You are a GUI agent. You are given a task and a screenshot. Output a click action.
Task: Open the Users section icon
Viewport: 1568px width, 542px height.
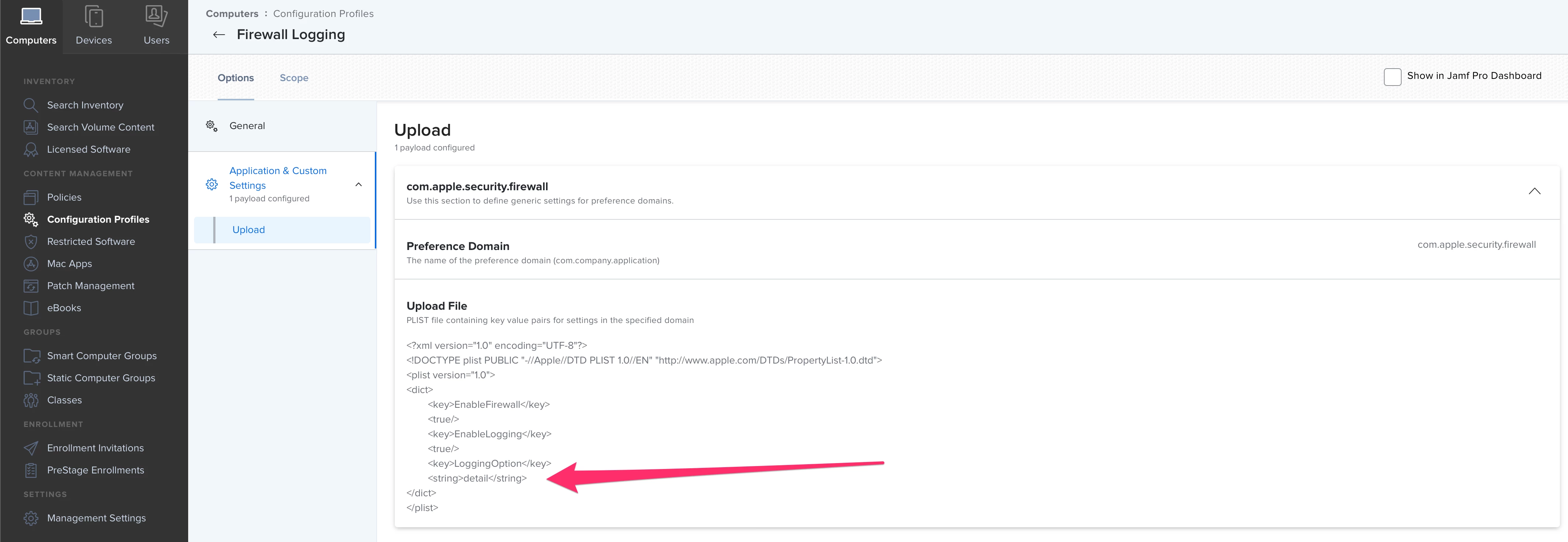tap(156, 17)
